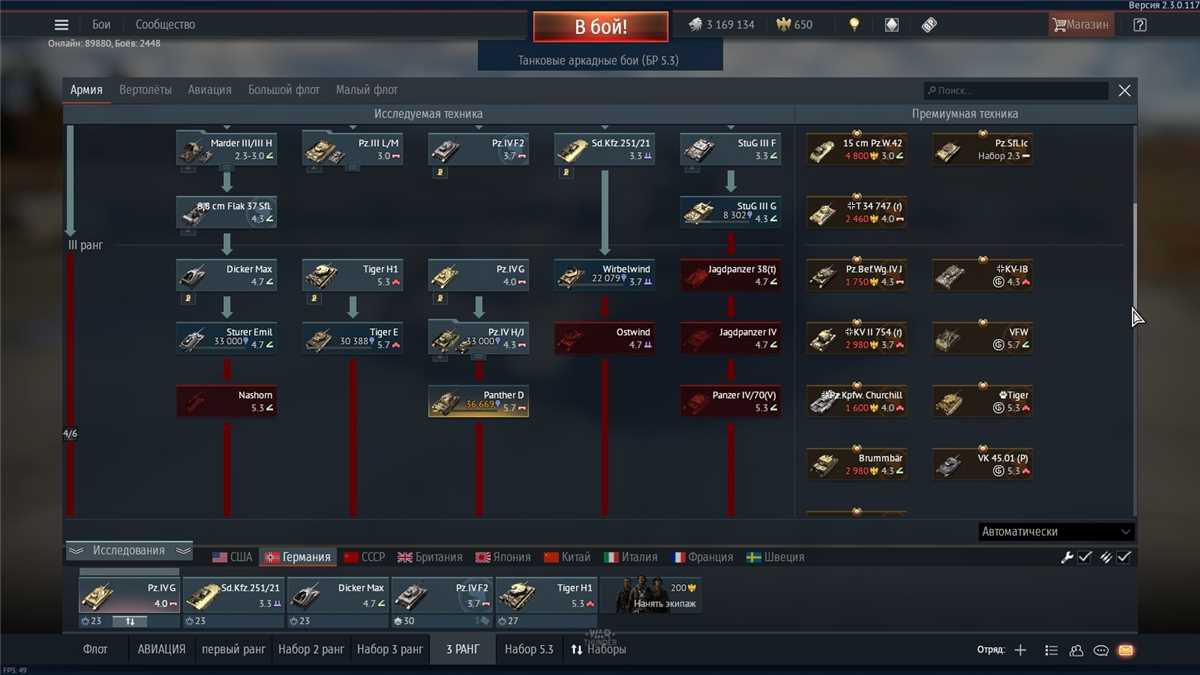Select the Британия nation tab
The height and width of the screenshot is (675, 1200).
pos(430,557)
